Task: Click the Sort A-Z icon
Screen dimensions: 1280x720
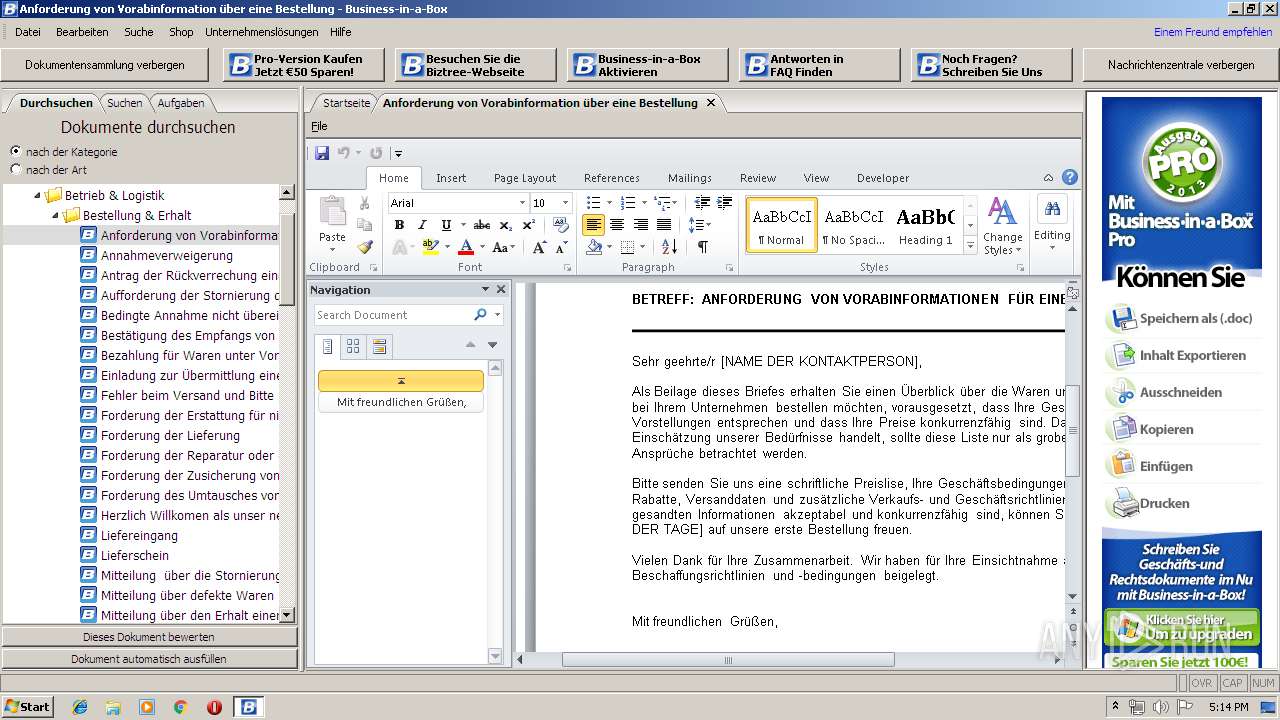Action: pyautogui.click(x=669, y=247)
